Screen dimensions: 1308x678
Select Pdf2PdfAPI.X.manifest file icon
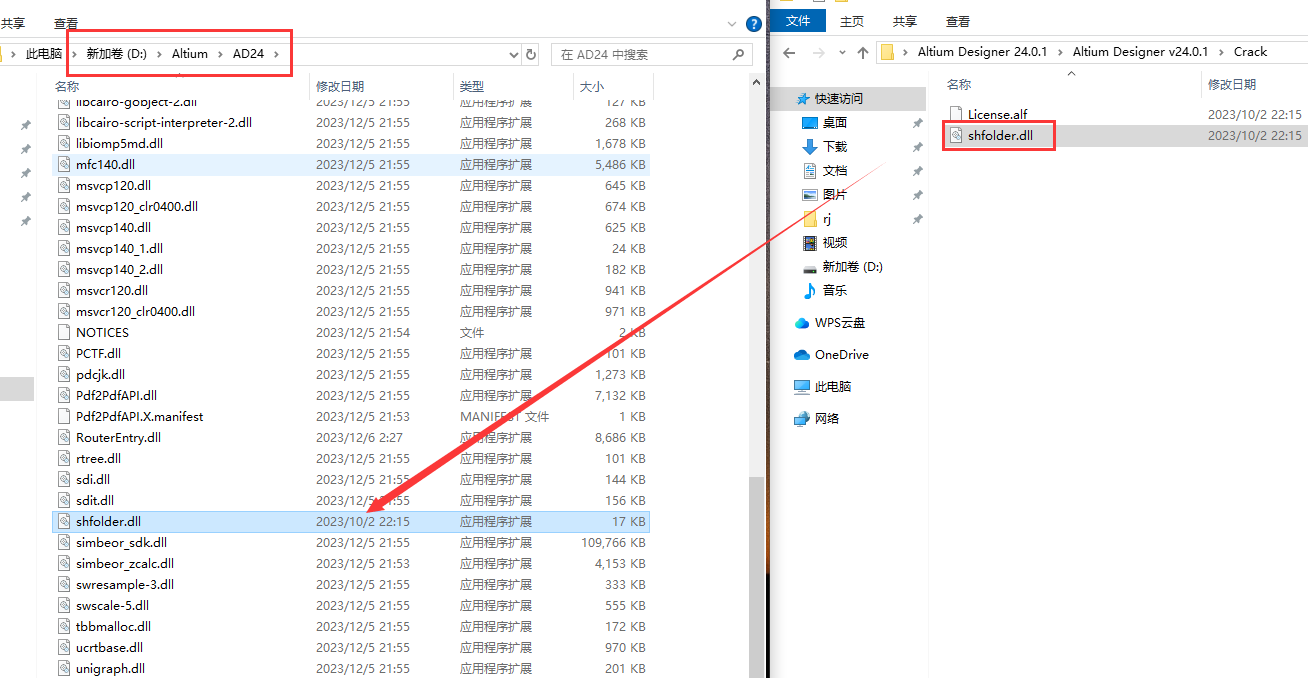coord(63,416)
